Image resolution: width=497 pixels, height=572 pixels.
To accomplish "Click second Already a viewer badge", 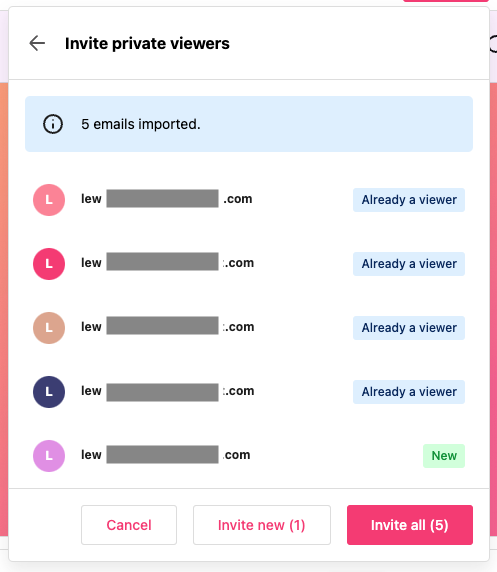I will pos(409,264).
